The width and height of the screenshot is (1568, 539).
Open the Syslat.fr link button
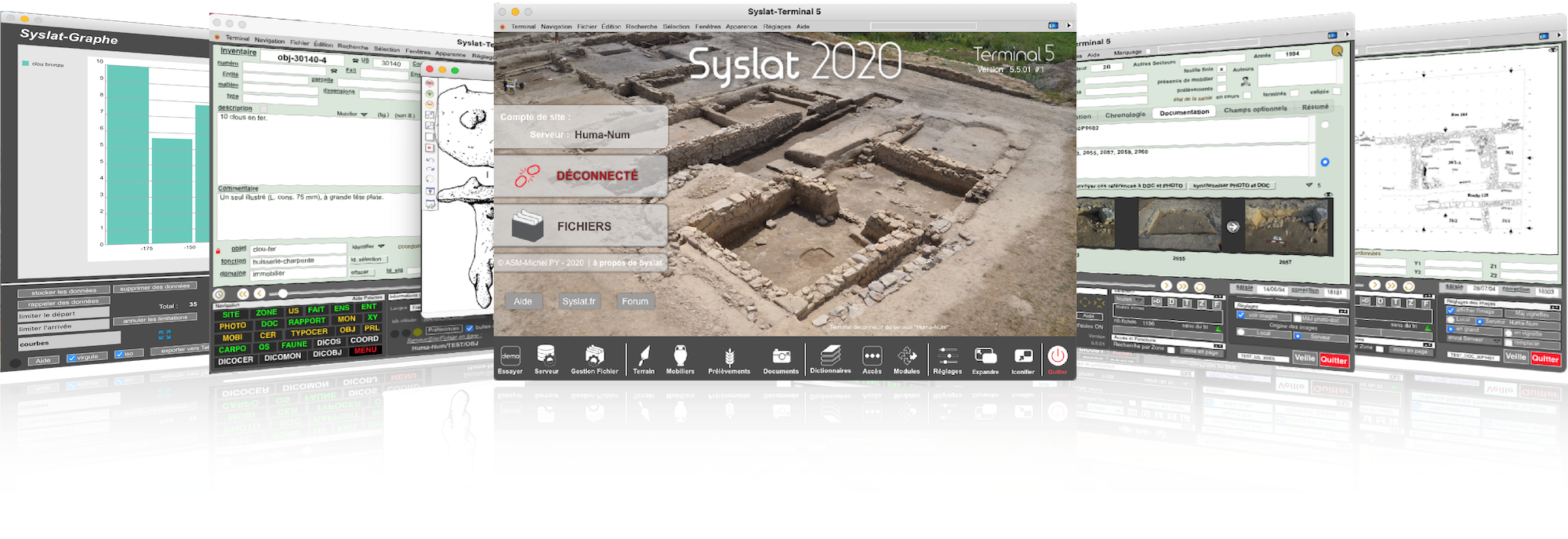[579, 301]
